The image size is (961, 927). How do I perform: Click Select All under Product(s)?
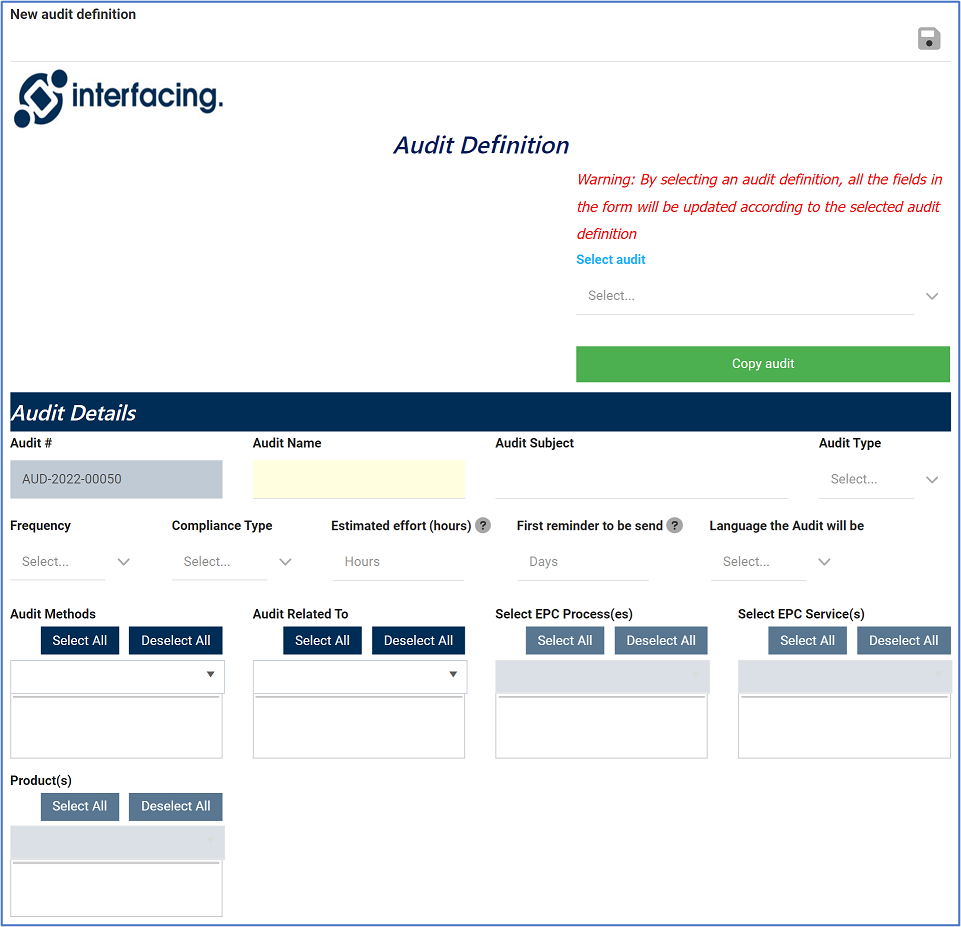coord(80,806)
